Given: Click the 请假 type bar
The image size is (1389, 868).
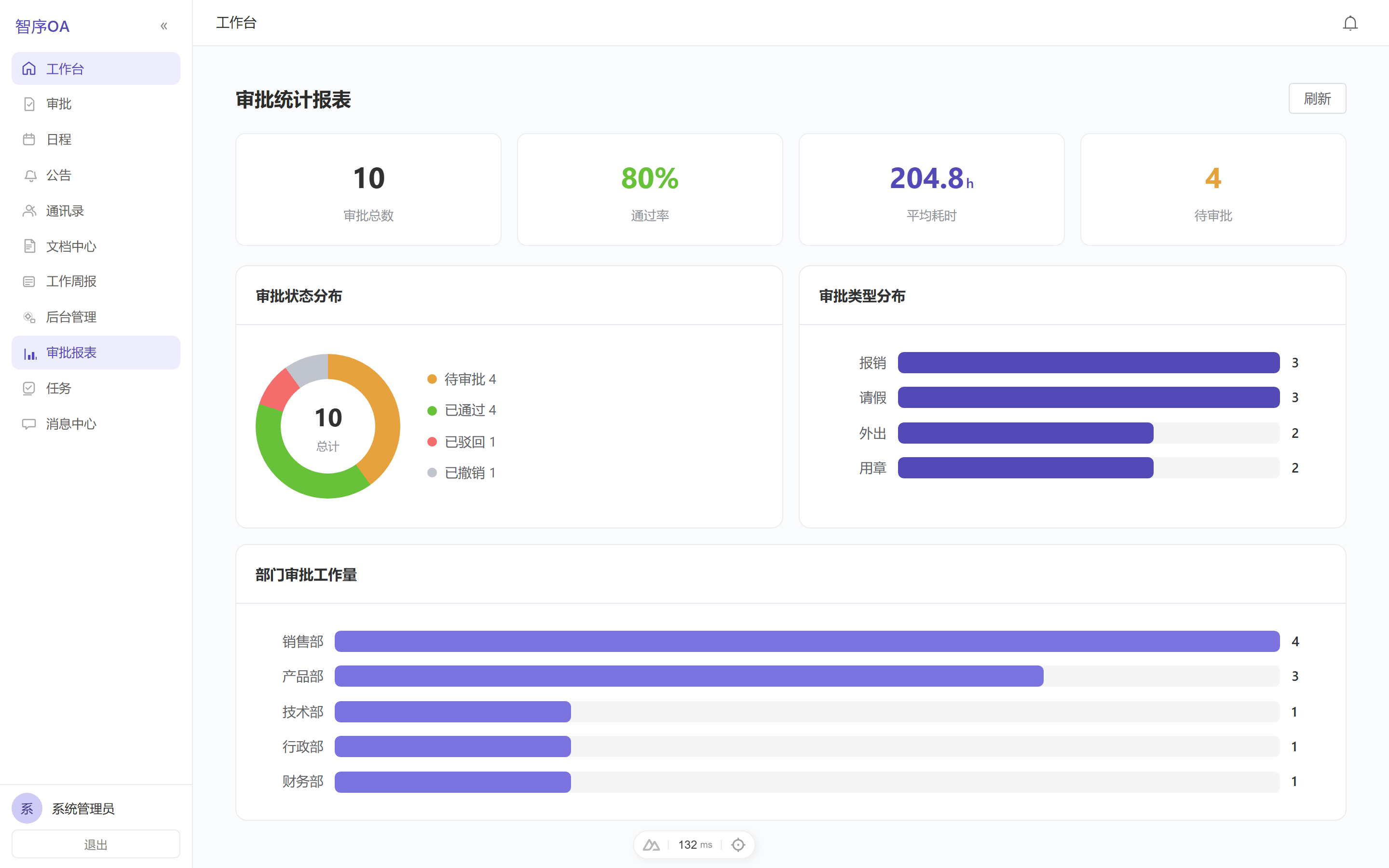Looking at the screenshot, I should point(1088,397).
